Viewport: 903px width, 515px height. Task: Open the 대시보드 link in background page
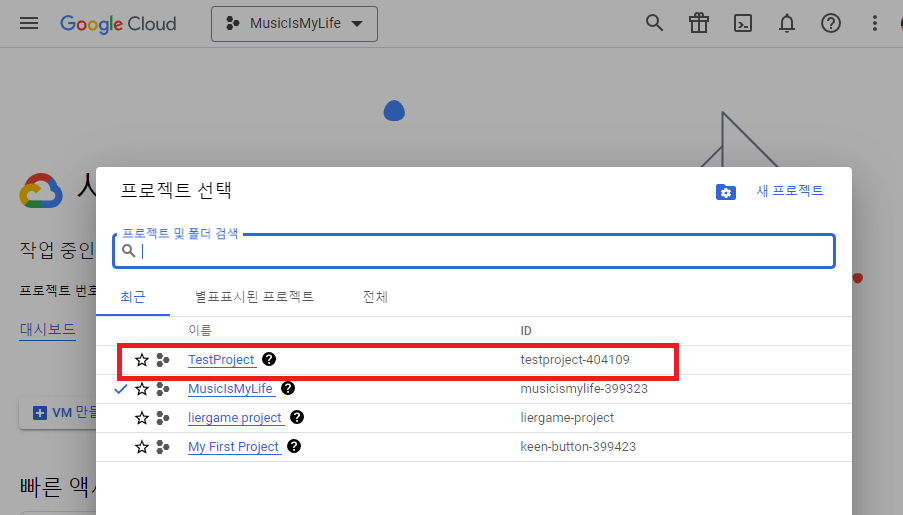48,329
